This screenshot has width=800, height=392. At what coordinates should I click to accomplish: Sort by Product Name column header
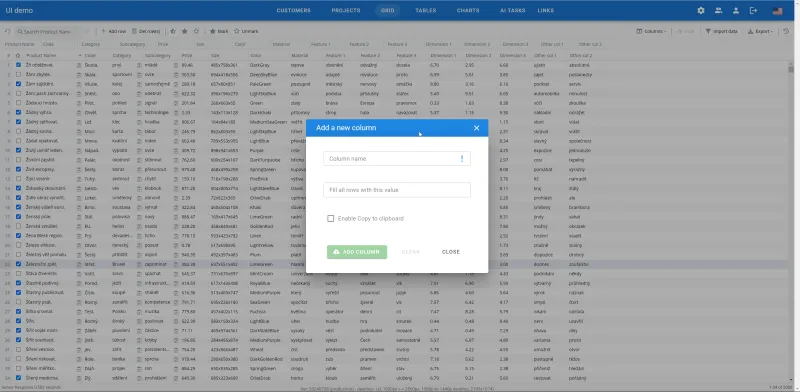(41, 55)
